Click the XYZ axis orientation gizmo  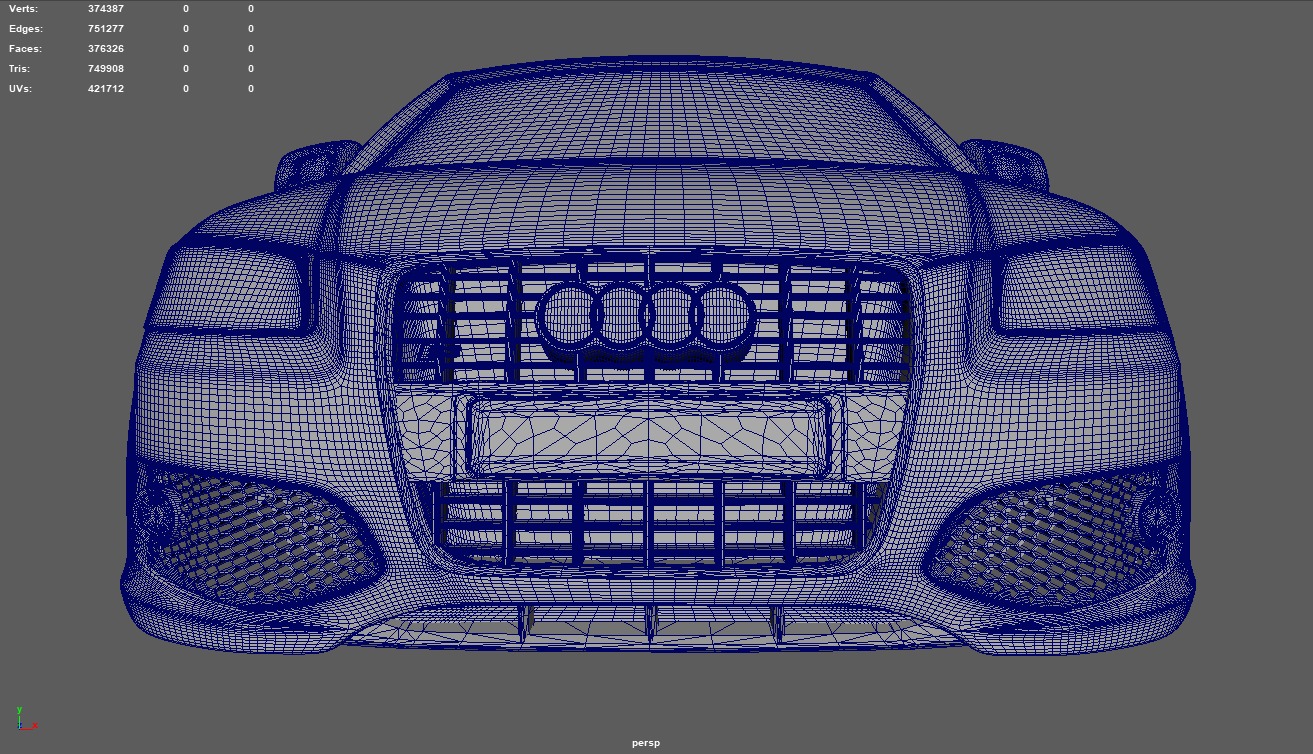(x=25, y=717)
